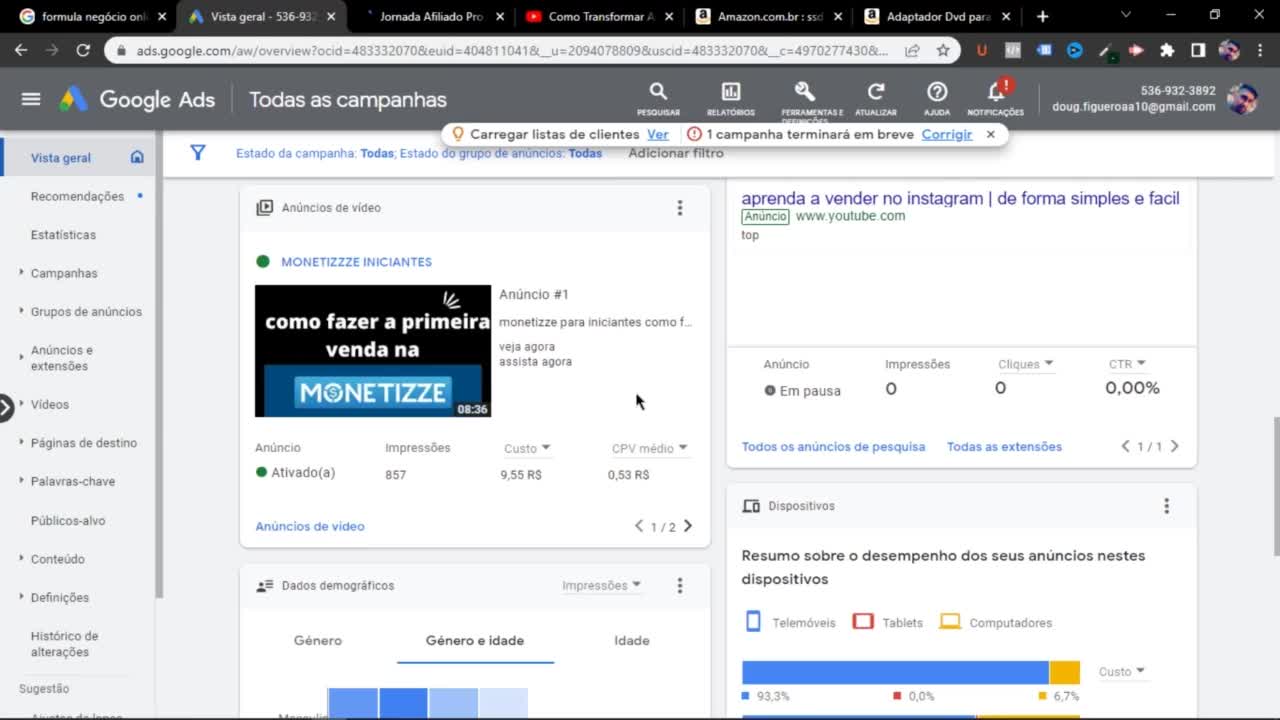
Task: Open Impressões dropdown in Dados demográficos
Action: (601, 586)
